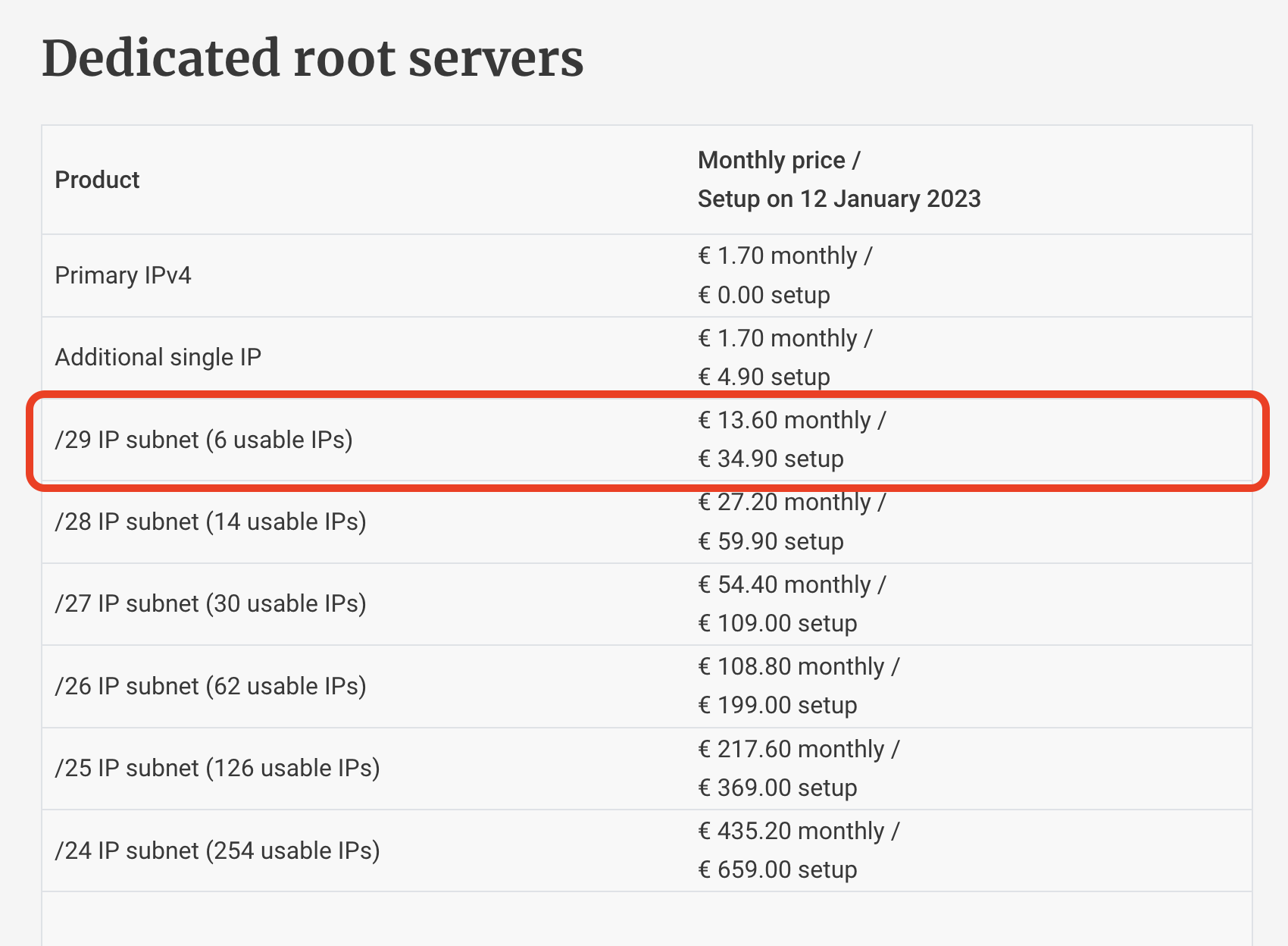
Task: Click the '€ 4.90 setup' price
Action: pos(764,377)
